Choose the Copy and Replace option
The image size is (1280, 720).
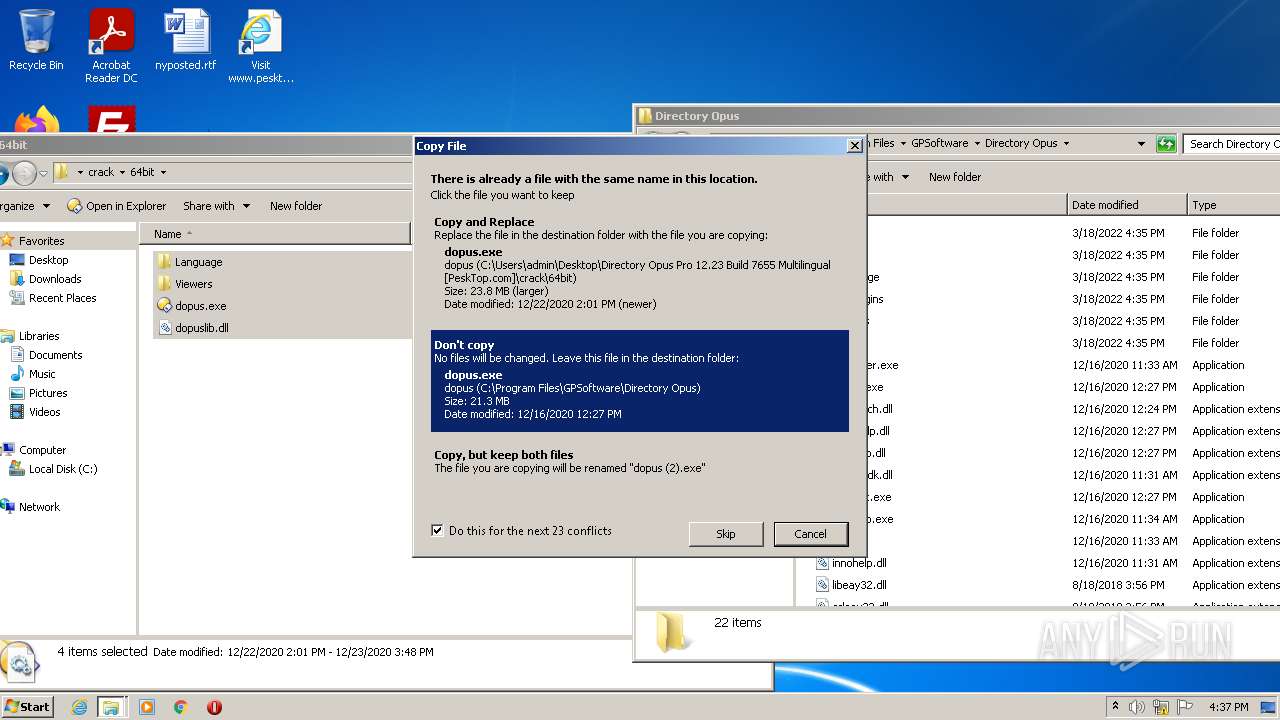point(640,265)
